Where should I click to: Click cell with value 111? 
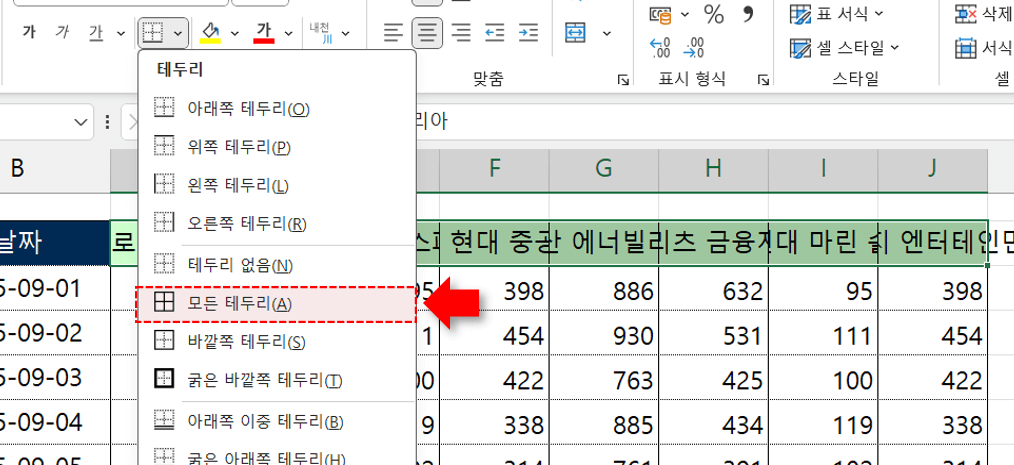(x=823, y=334)
